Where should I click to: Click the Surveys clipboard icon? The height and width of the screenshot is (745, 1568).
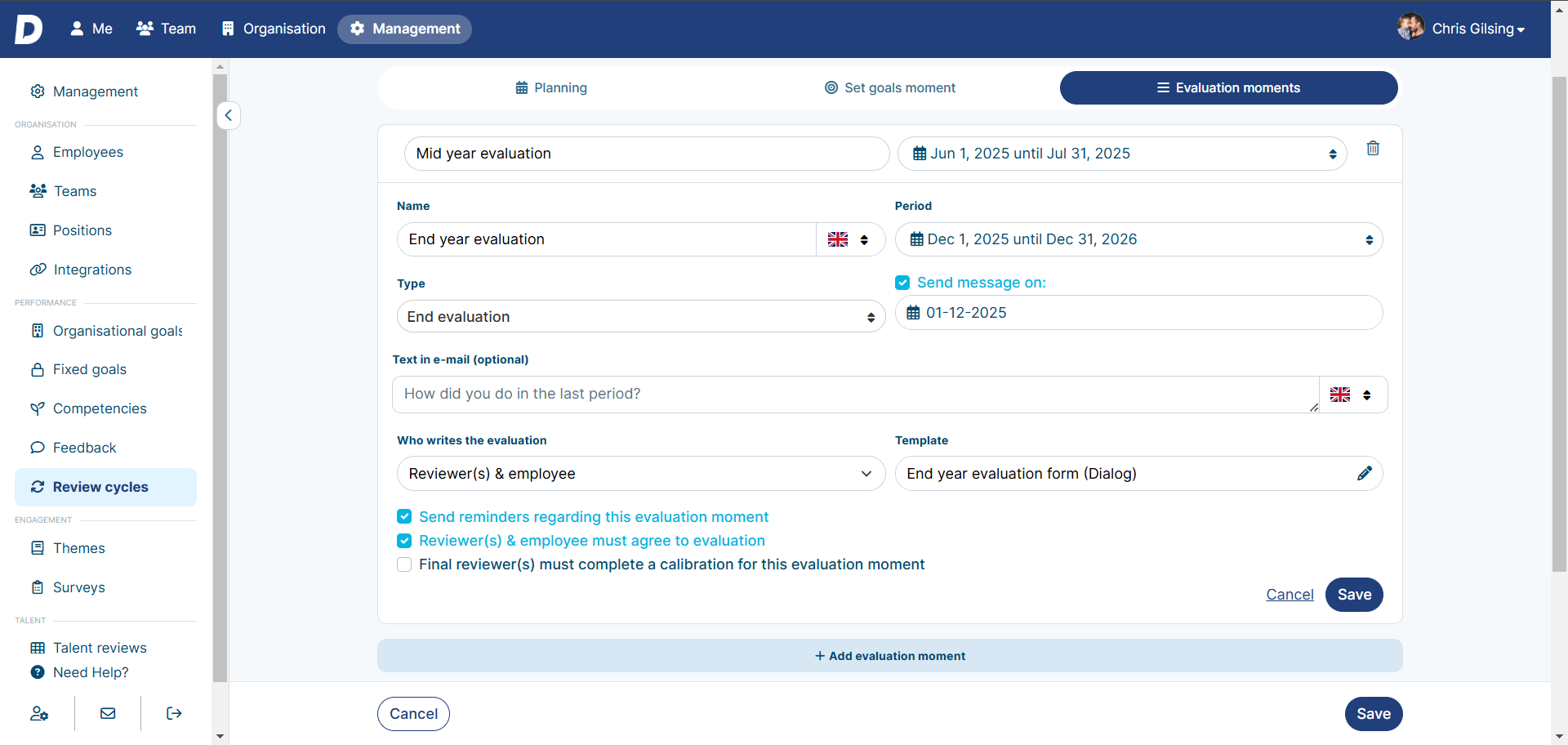tap(38, 587)
